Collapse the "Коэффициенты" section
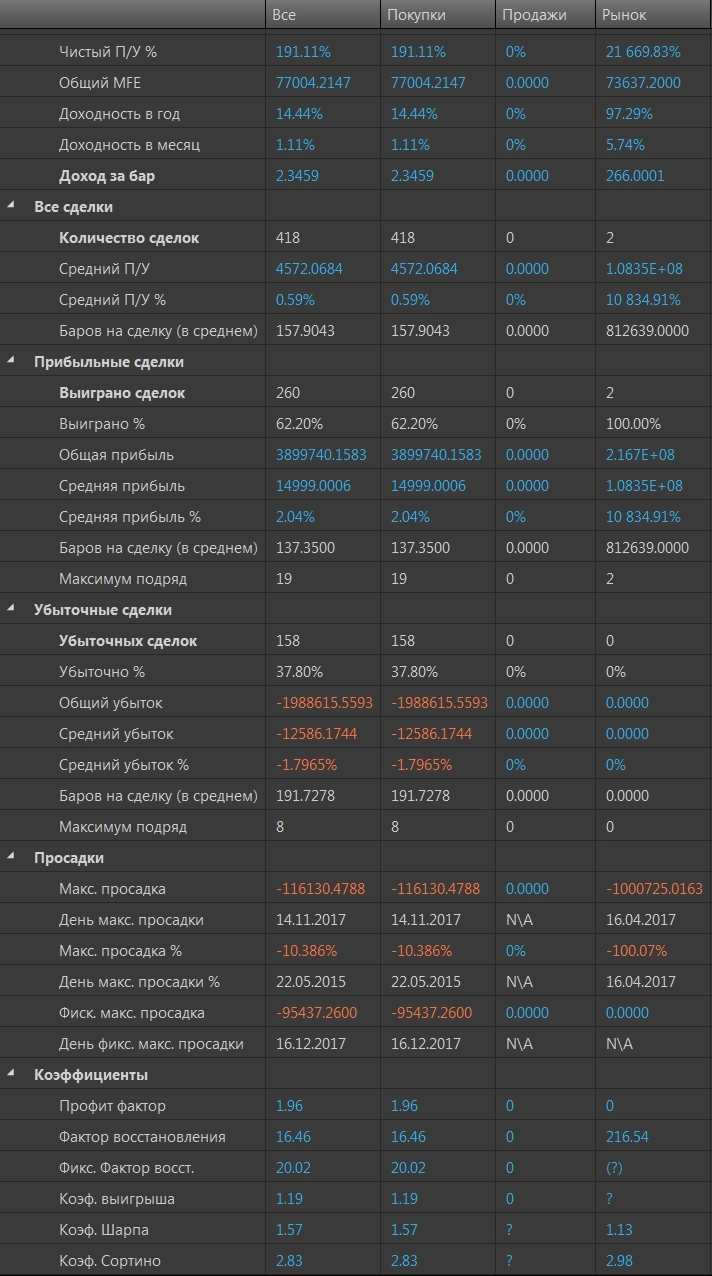 pyautogui.click(x=11, y=1074)
